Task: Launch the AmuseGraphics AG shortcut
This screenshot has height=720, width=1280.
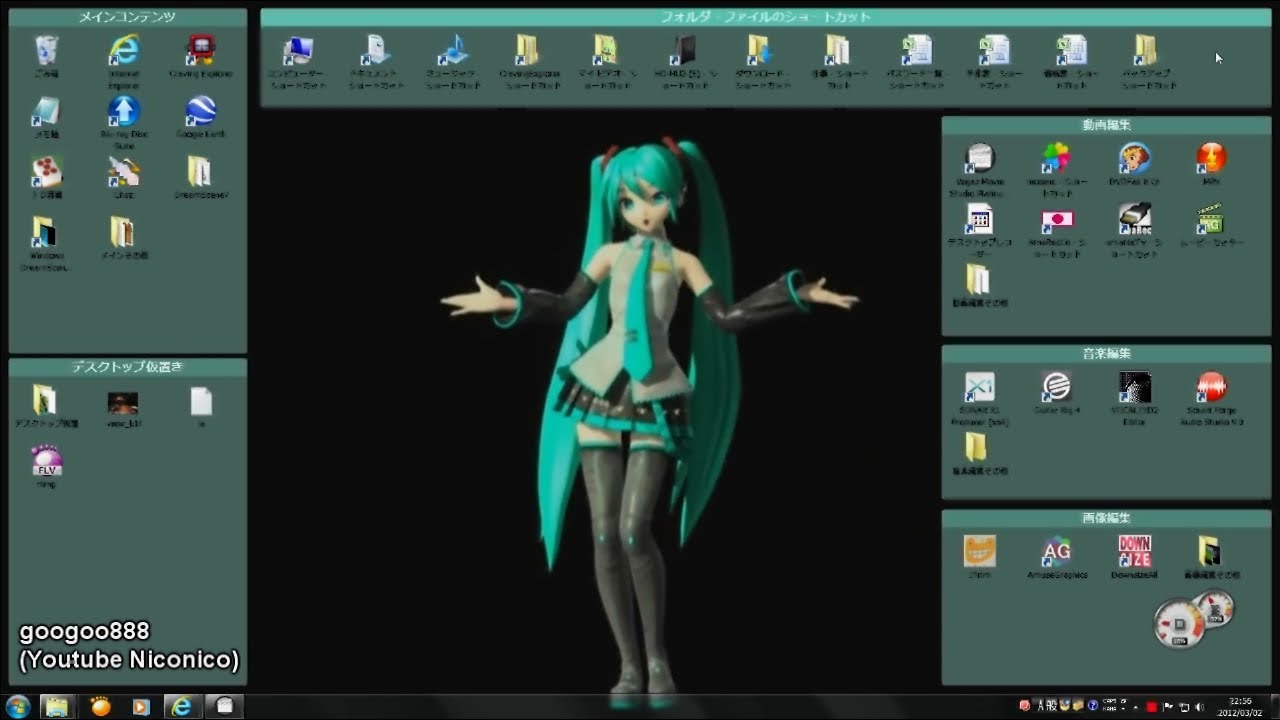Action: pos(1056,551)
